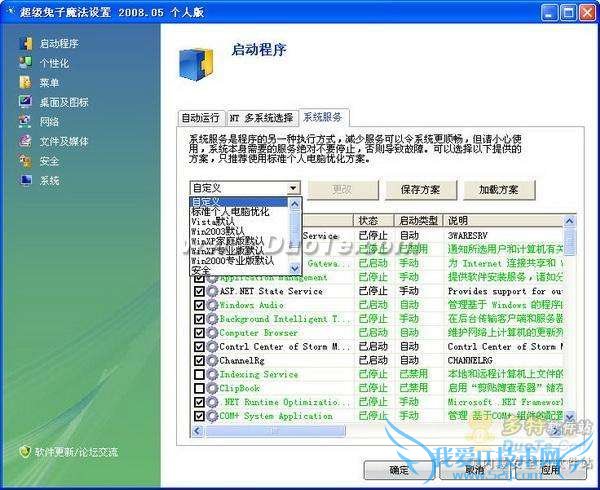Click the app icon in the title bar
The image size is (600, 490).
[x=10, y=11]
